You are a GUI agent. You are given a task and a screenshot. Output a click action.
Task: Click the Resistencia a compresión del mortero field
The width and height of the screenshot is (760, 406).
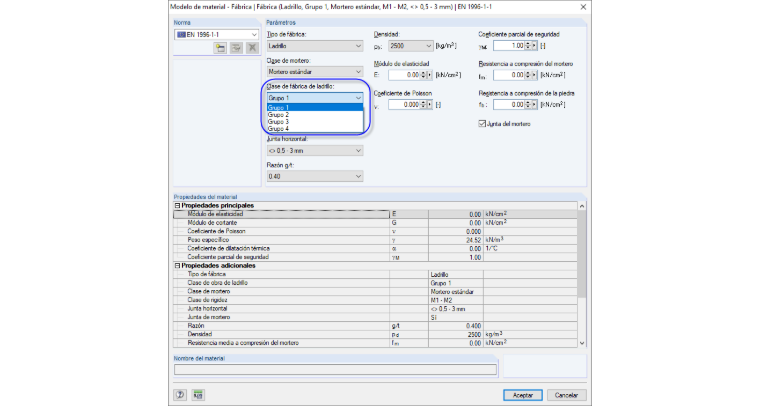[x=509, y=75]
